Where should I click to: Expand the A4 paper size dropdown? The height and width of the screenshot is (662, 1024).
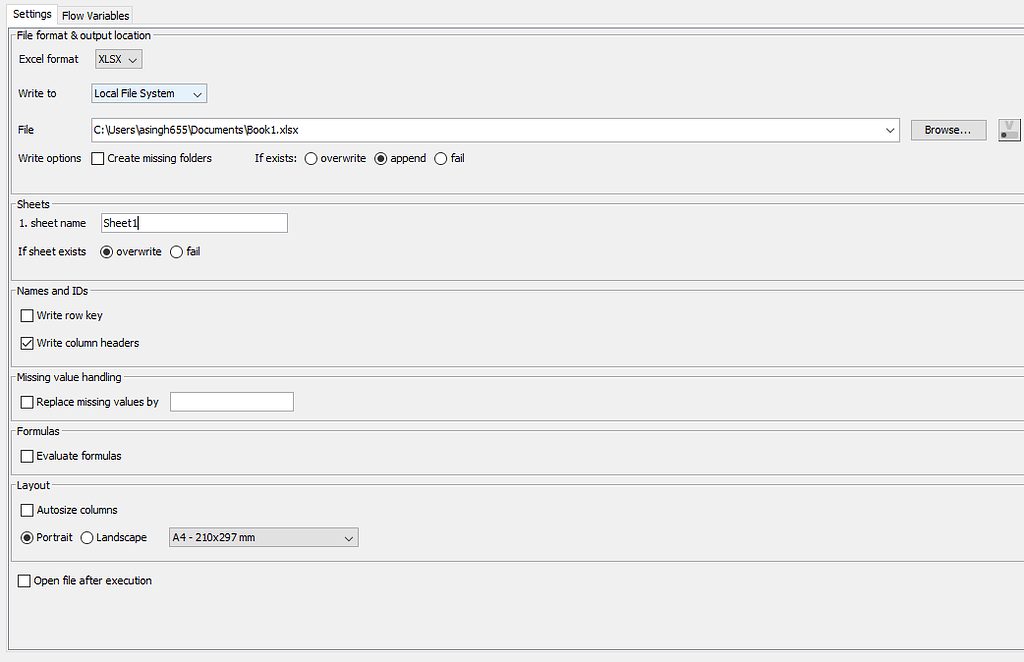coord(263,538)
